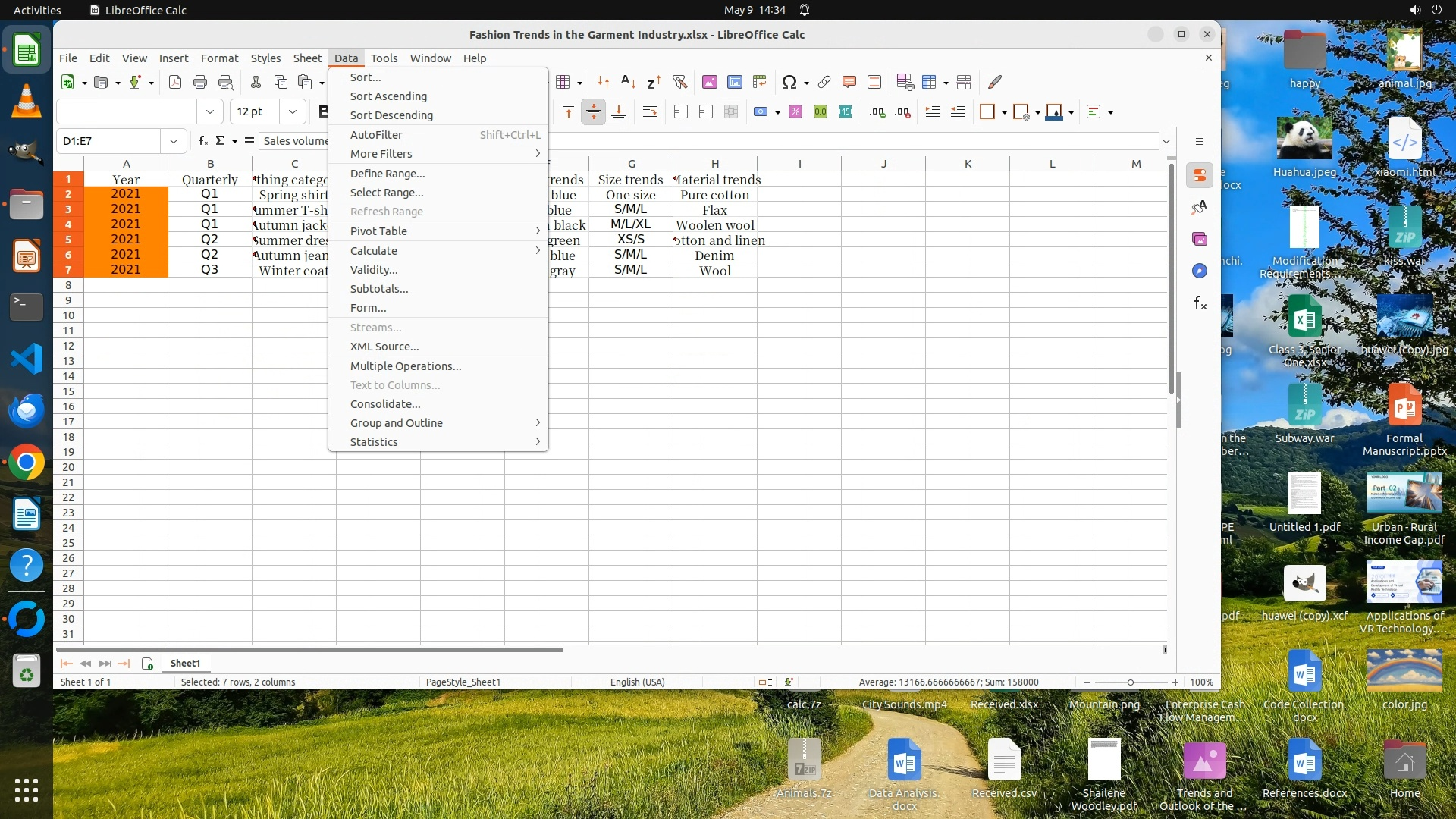The width and height of the screenshot is (1456, 819).
Task: Click Subtotals... menu entry
Action: (379, 289)
